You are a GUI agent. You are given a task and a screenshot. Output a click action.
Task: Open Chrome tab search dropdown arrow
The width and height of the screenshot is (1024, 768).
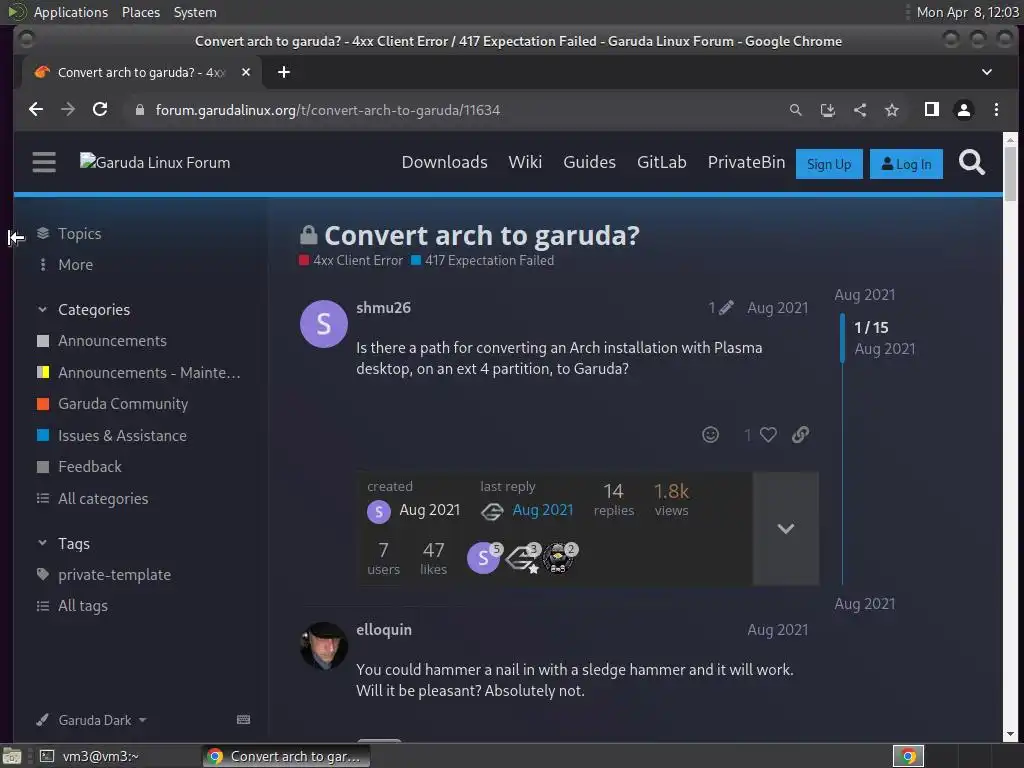coord(987,72)
